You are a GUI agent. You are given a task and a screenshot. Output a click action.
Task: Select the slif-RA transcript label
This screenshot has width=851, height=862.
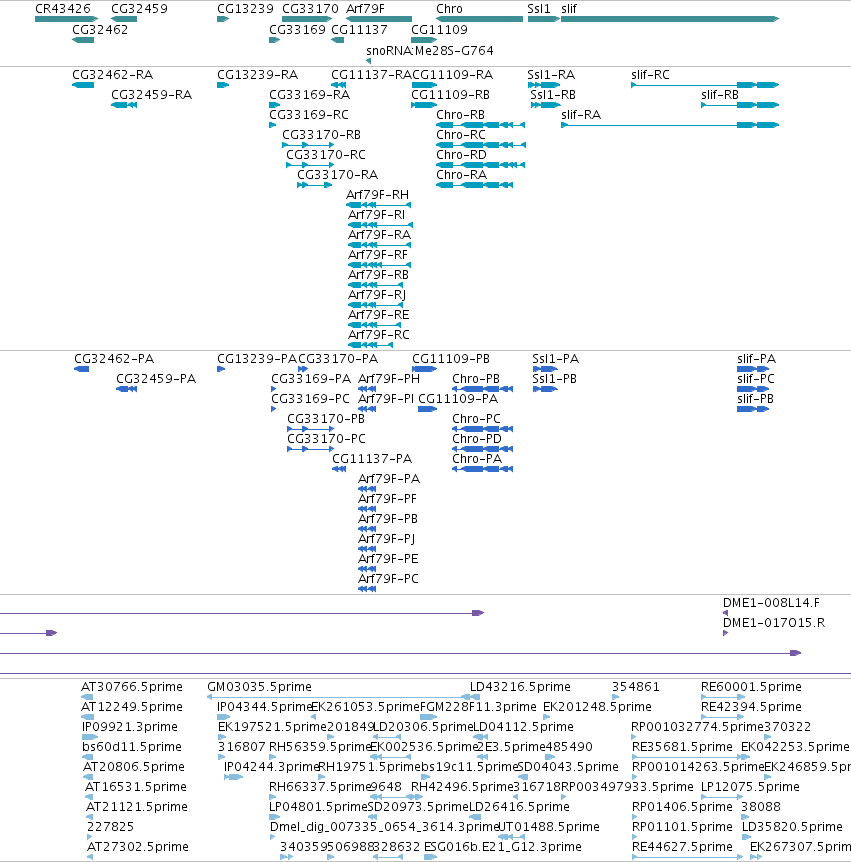pos(581,115)
